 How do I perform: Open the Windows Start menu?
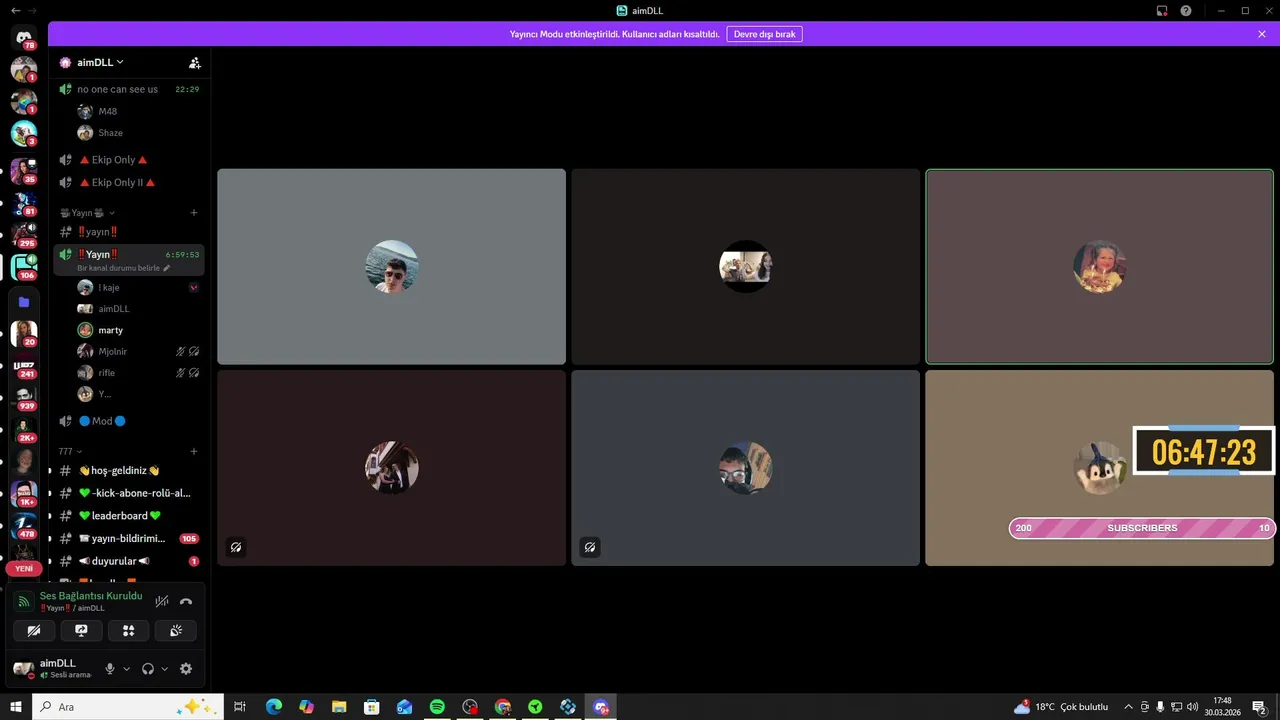[x=16, y=707]
